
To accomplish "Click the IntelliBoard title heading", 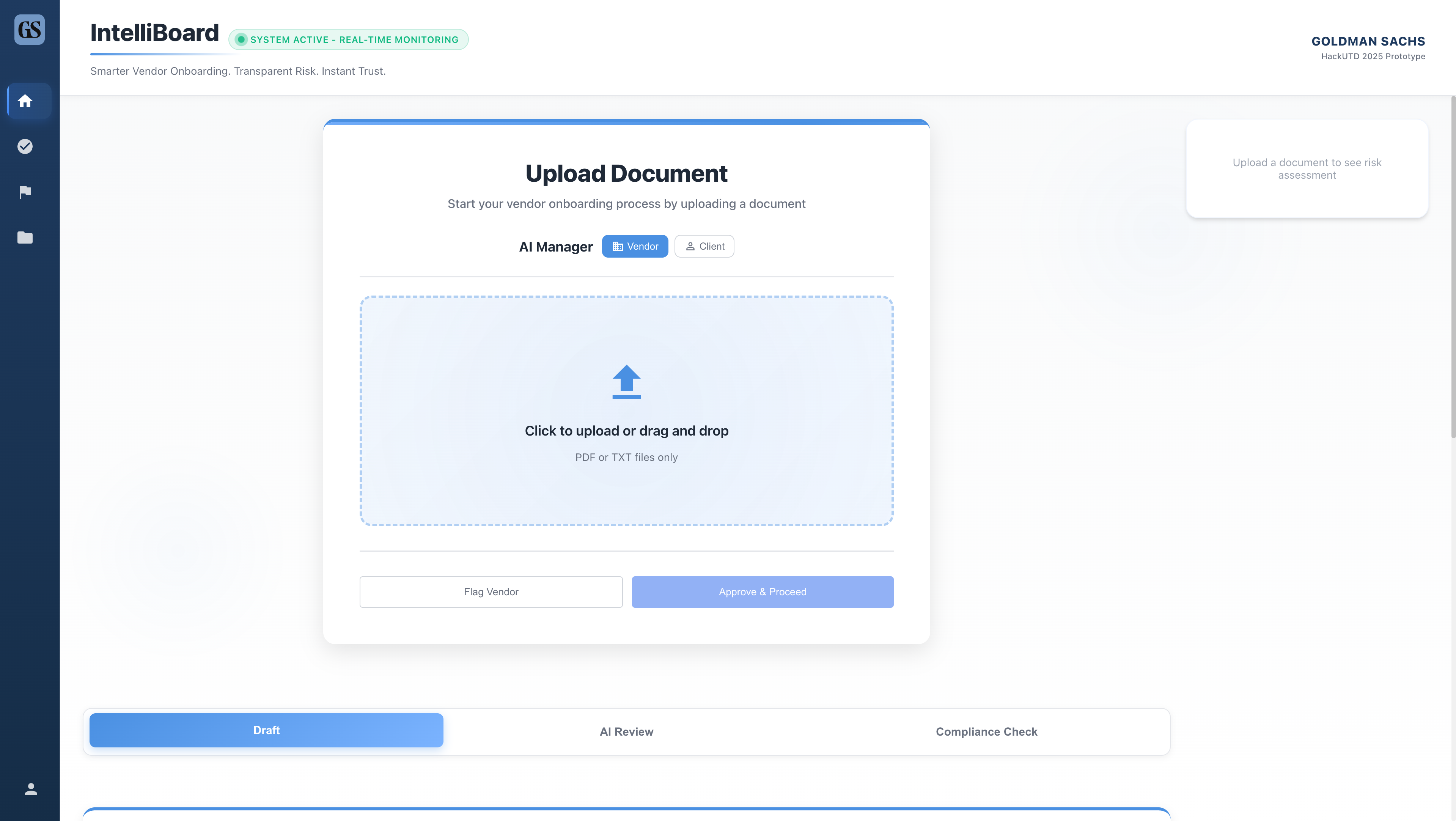I will click(154, 33).
